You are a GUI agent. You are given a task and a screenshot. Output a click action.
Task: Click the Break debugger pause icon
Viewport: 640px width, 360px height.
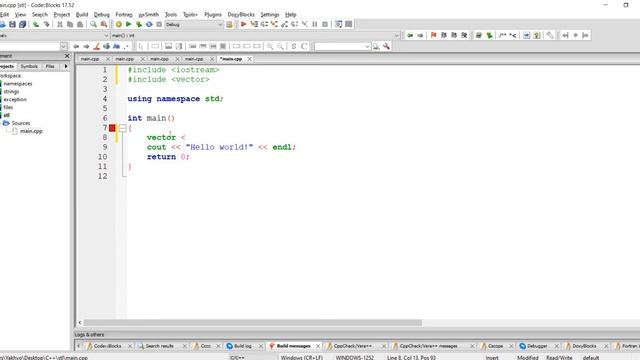(x=315, y=24)
